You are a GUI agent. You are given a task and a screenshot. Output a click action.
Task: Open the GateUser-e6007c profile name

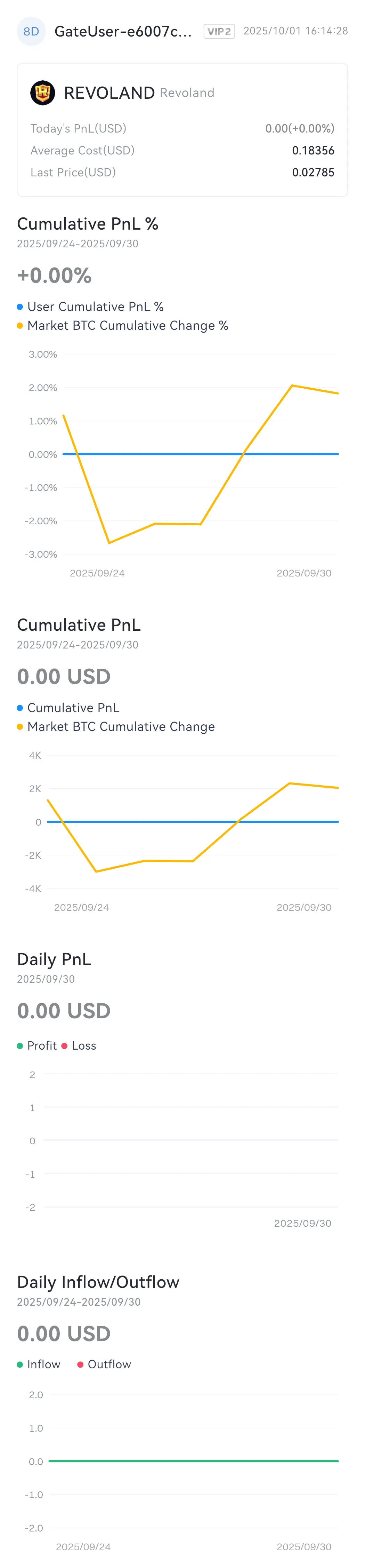click(x=123, y=32)
